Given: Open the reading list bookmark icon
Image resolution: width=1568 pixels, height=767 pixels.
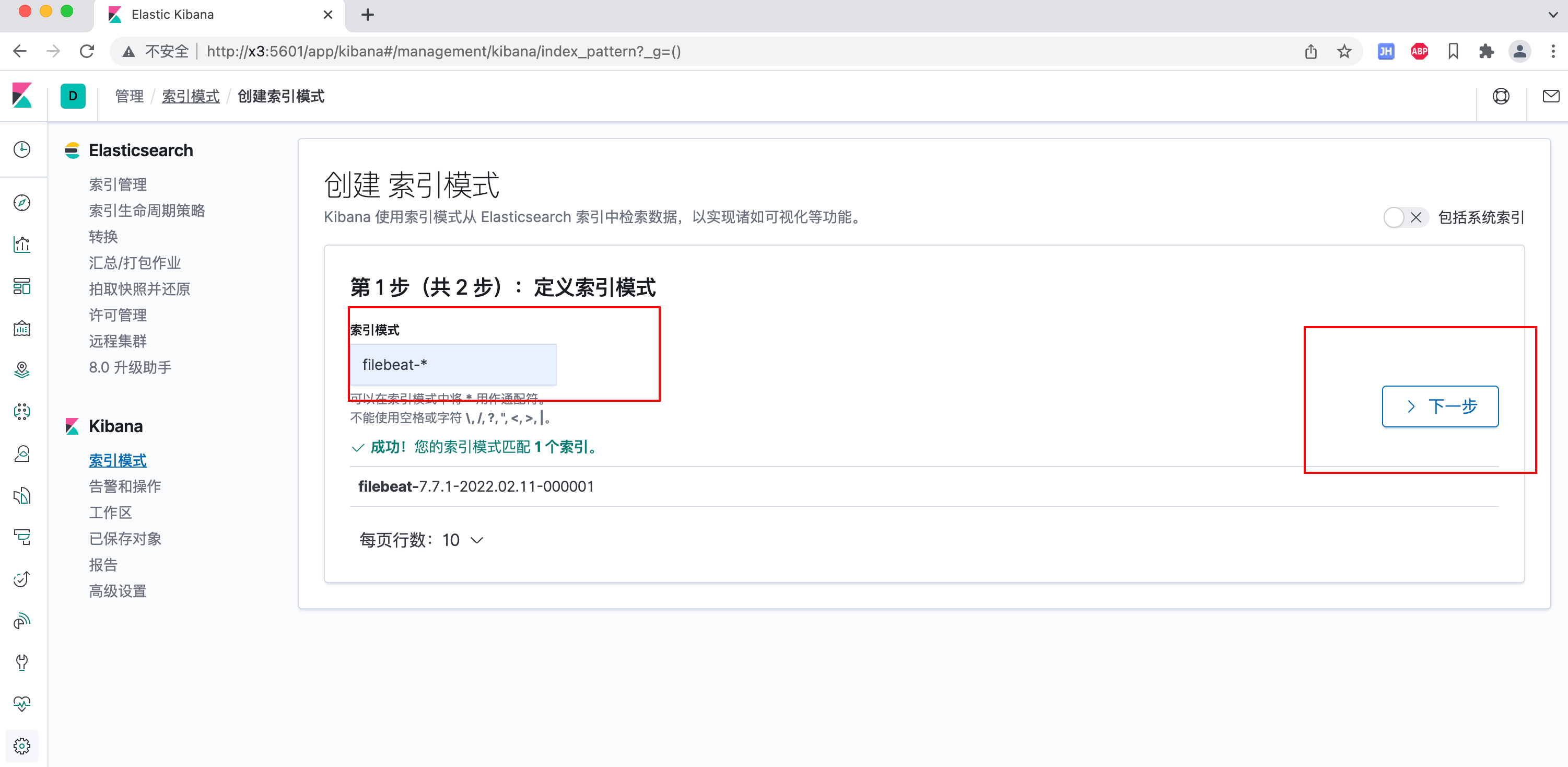Looking at the screenshot, I should pyautogui.click(x=1453, y=52).
